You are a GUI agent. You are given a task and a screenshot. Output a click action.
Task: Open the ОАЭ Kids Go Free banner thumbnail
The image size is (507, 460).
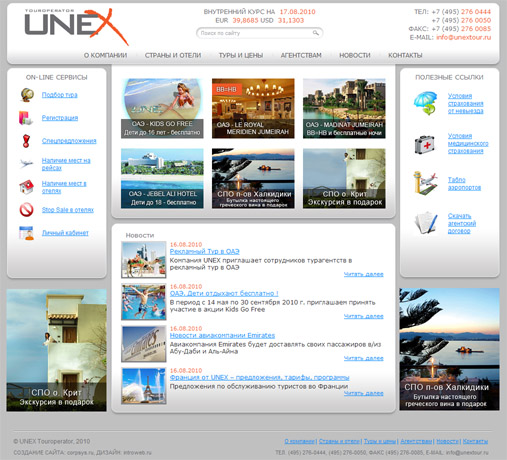(162, 108)
